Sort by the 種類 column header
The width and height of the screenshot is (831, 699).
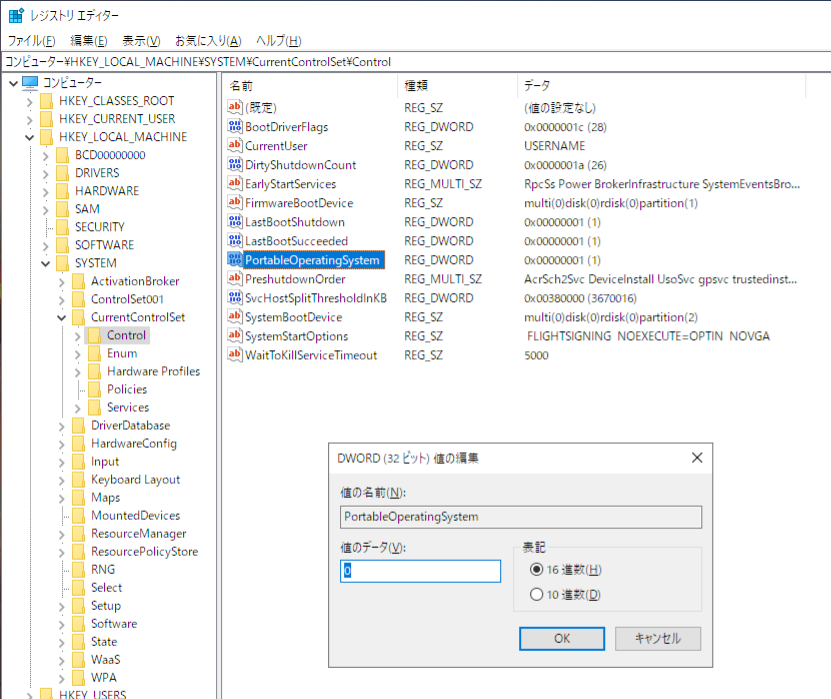[457, 85]
